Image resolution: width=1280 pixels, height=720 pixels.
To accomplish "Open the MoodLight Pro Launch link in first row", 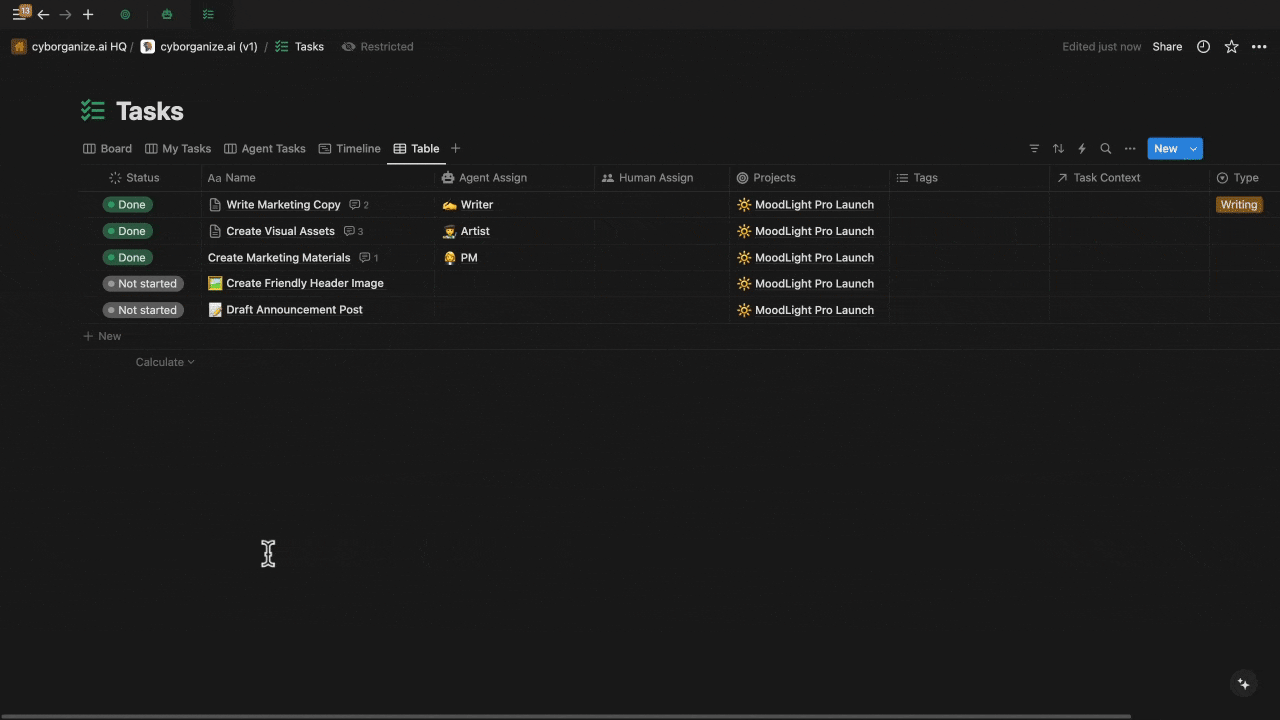I will click(813, 205).
